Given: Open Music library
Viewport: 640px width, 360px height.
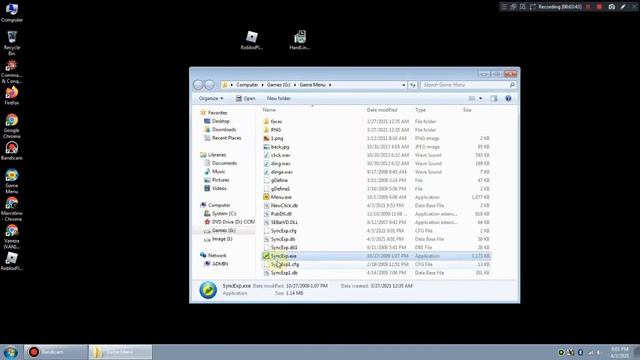Looking at the screenshot, I should [218, 171].
